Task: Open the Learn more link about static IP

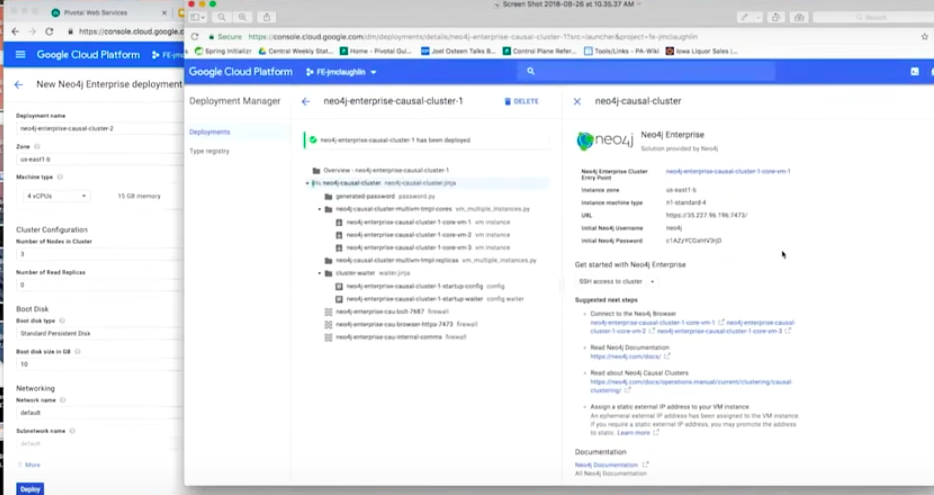Action: [633, 433]
